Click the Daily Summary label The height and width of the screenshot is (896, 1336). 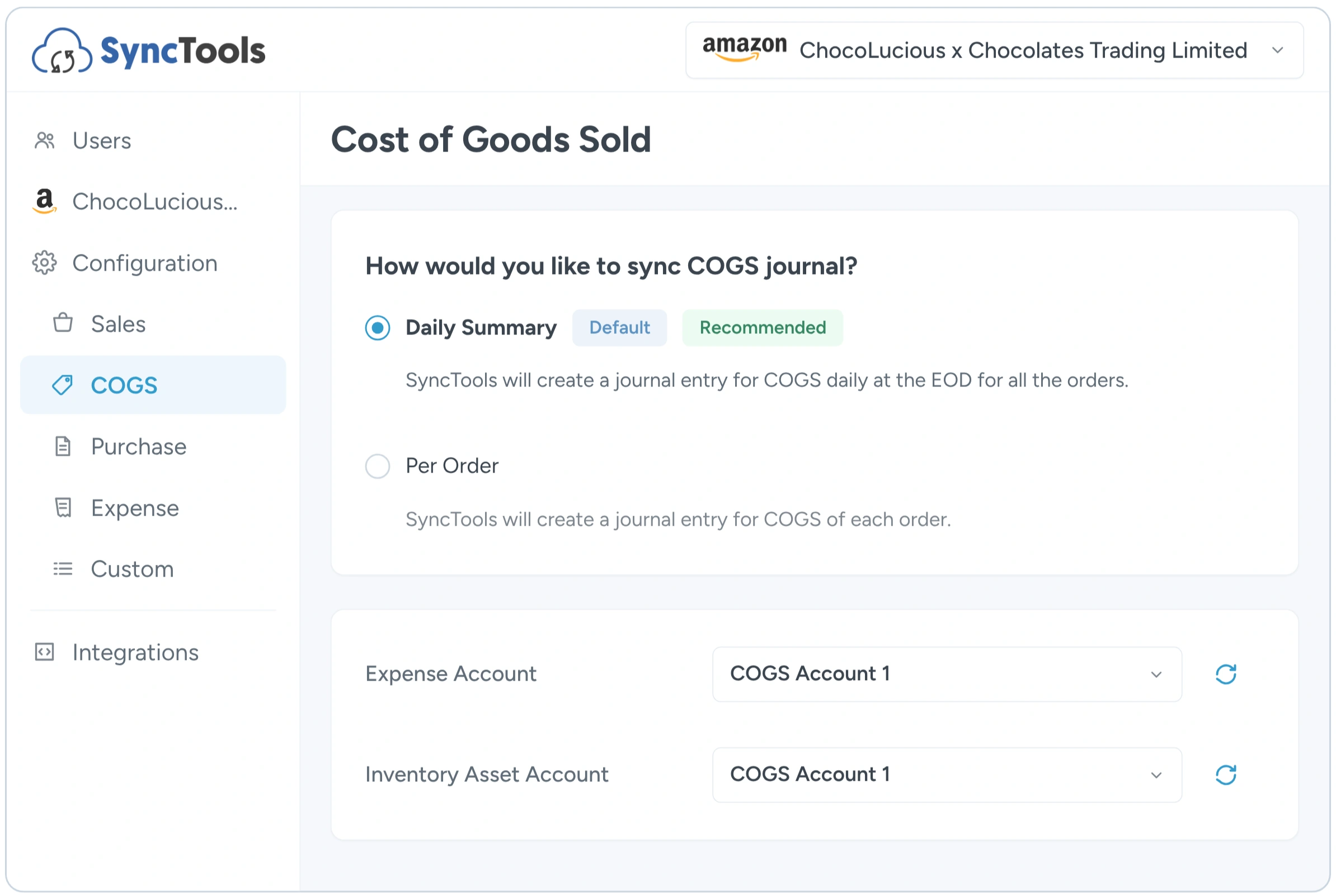(481, 328)
